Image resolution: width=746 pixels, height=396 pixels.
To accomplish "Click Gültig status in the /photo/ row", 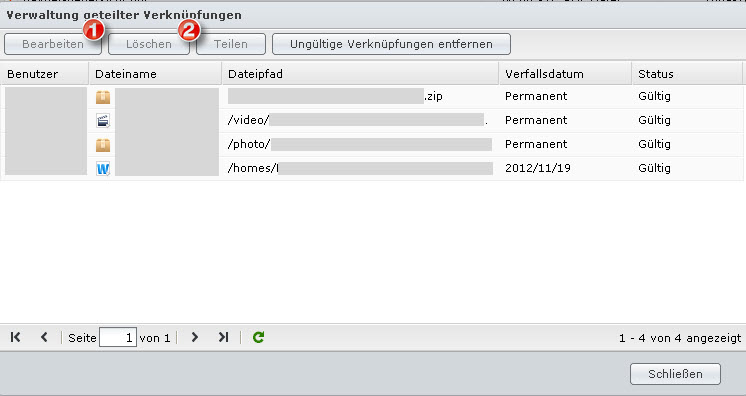I will 654,145.
